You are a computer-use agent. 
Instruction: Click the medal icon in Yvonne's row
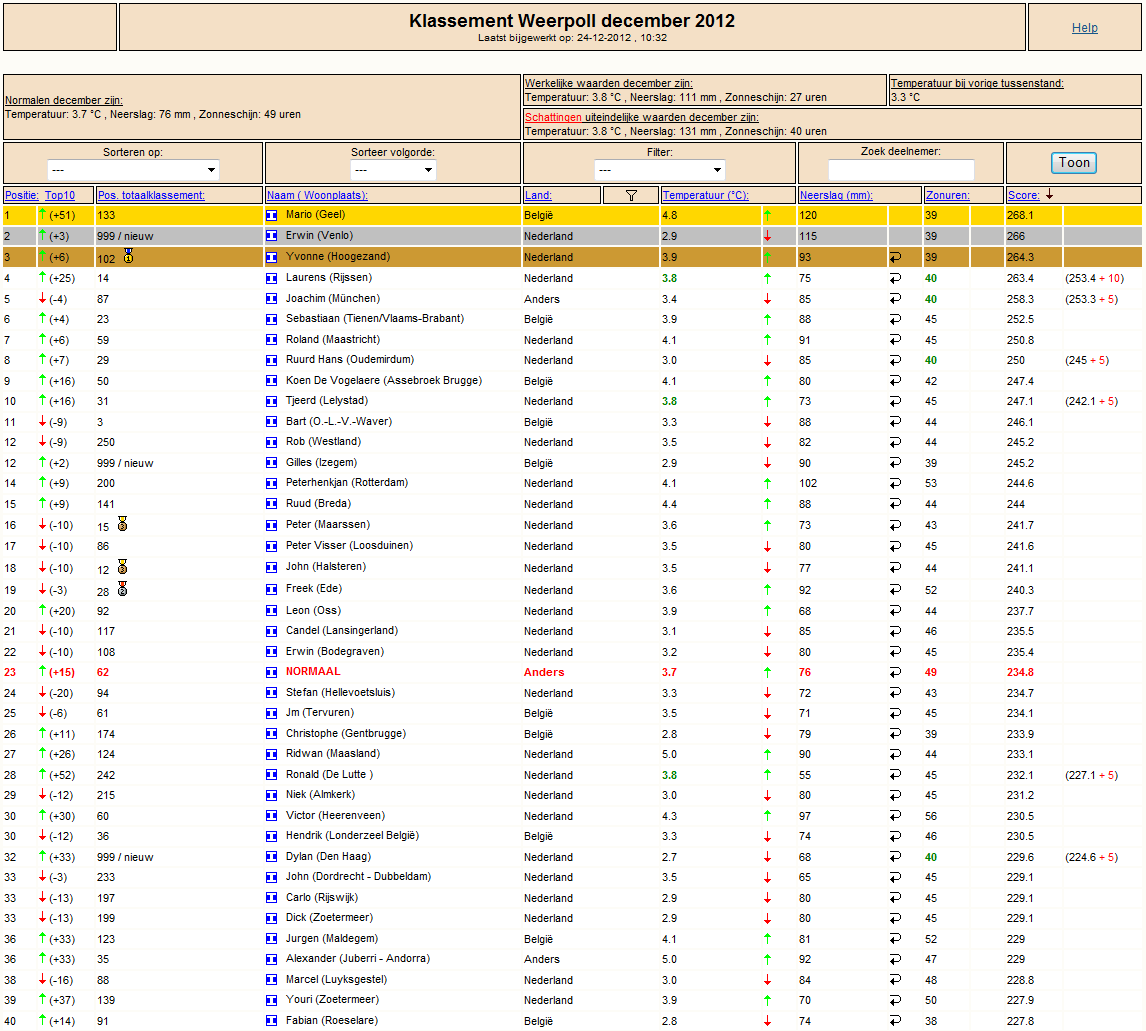(x=129, y=256)
